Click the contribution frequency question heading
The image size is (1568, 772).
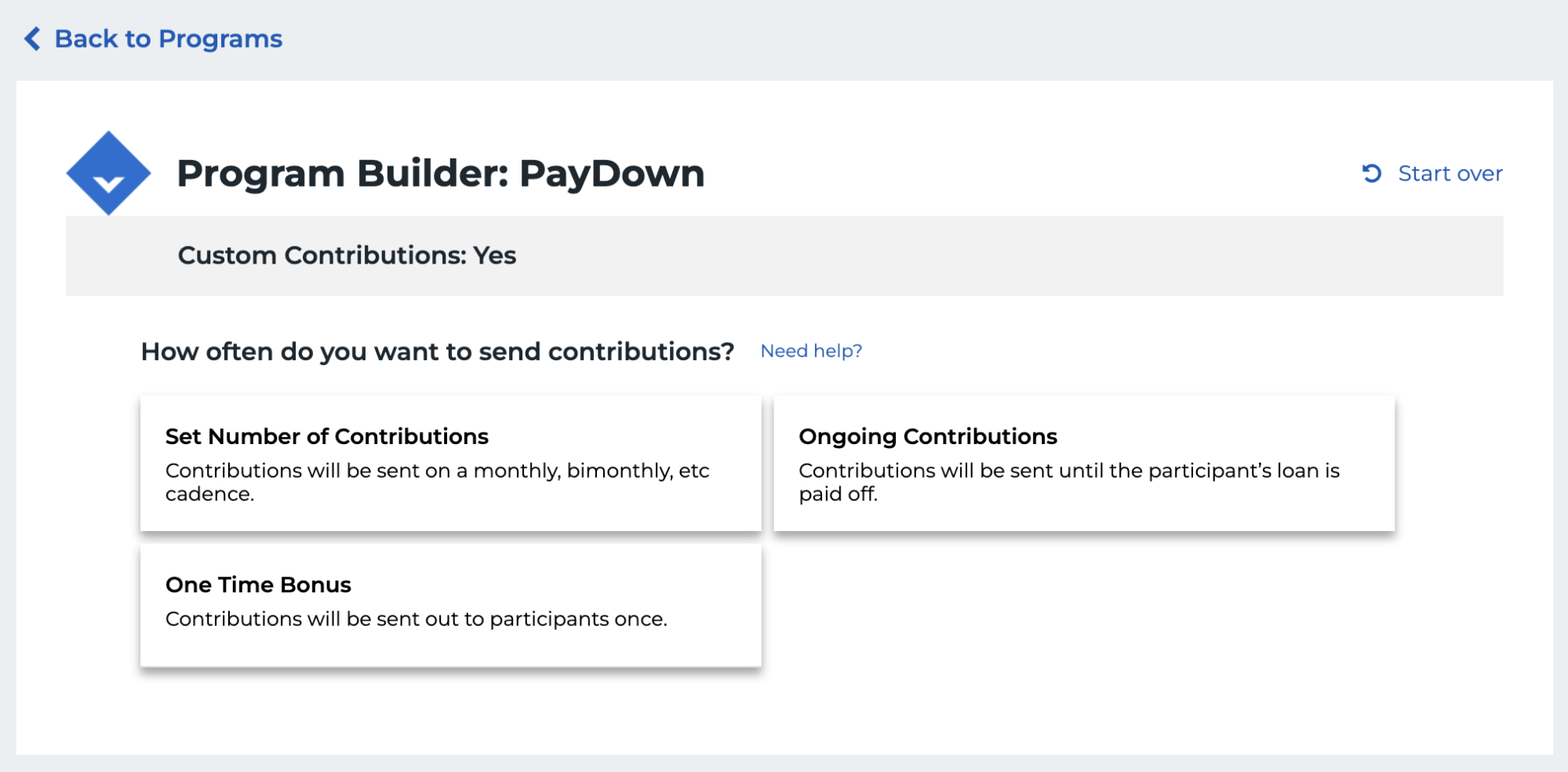point(437,351)
